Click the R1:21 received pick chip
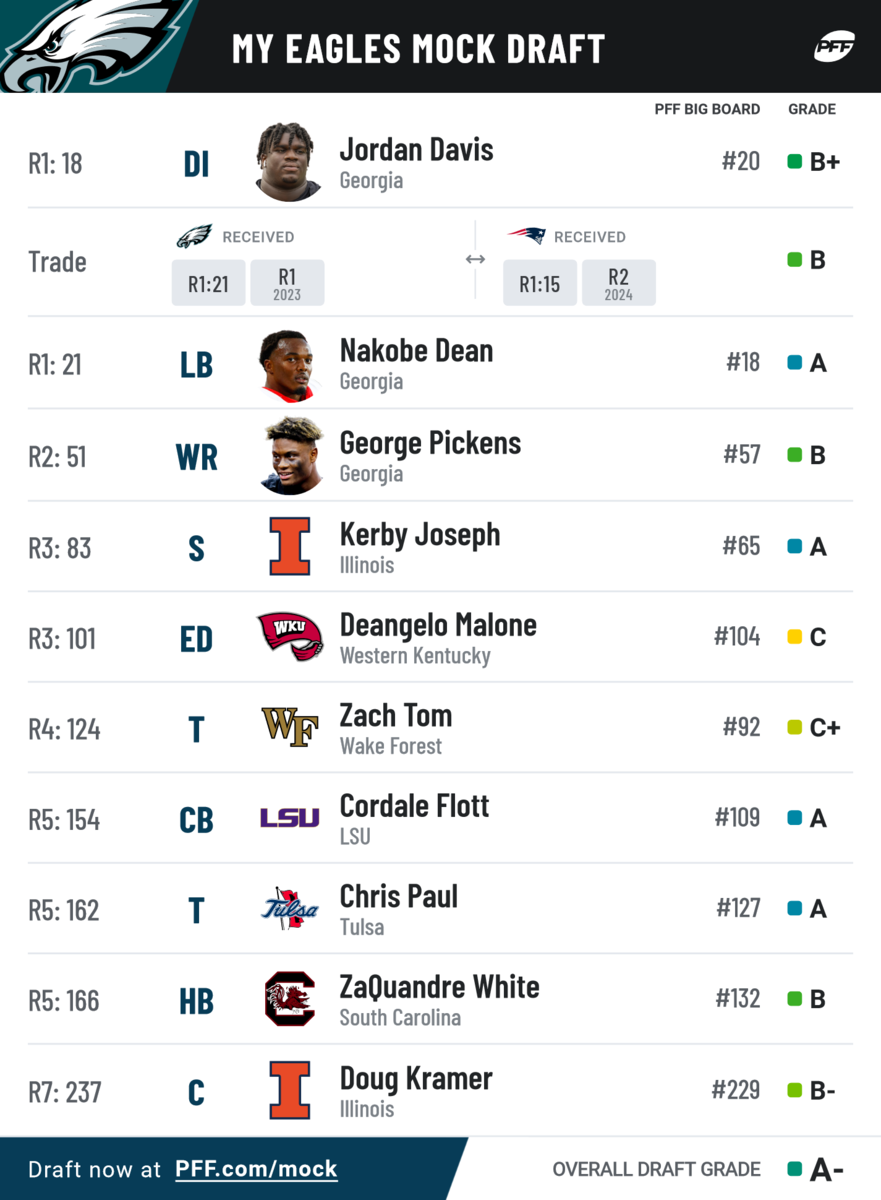 [x=208, y=283]
